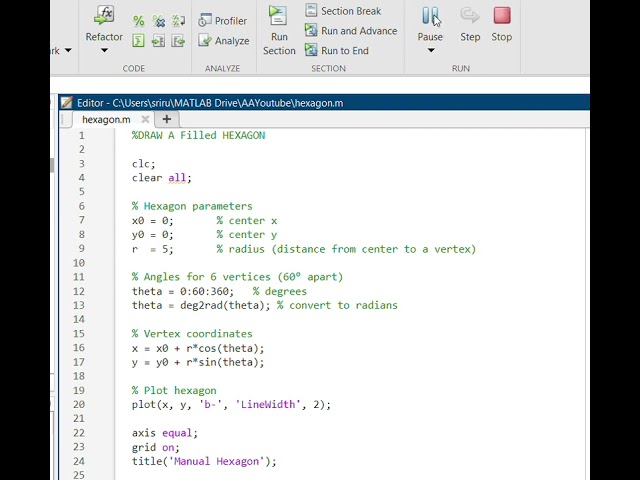
Task: Open the Profiler tool
Action: point(222,20)
